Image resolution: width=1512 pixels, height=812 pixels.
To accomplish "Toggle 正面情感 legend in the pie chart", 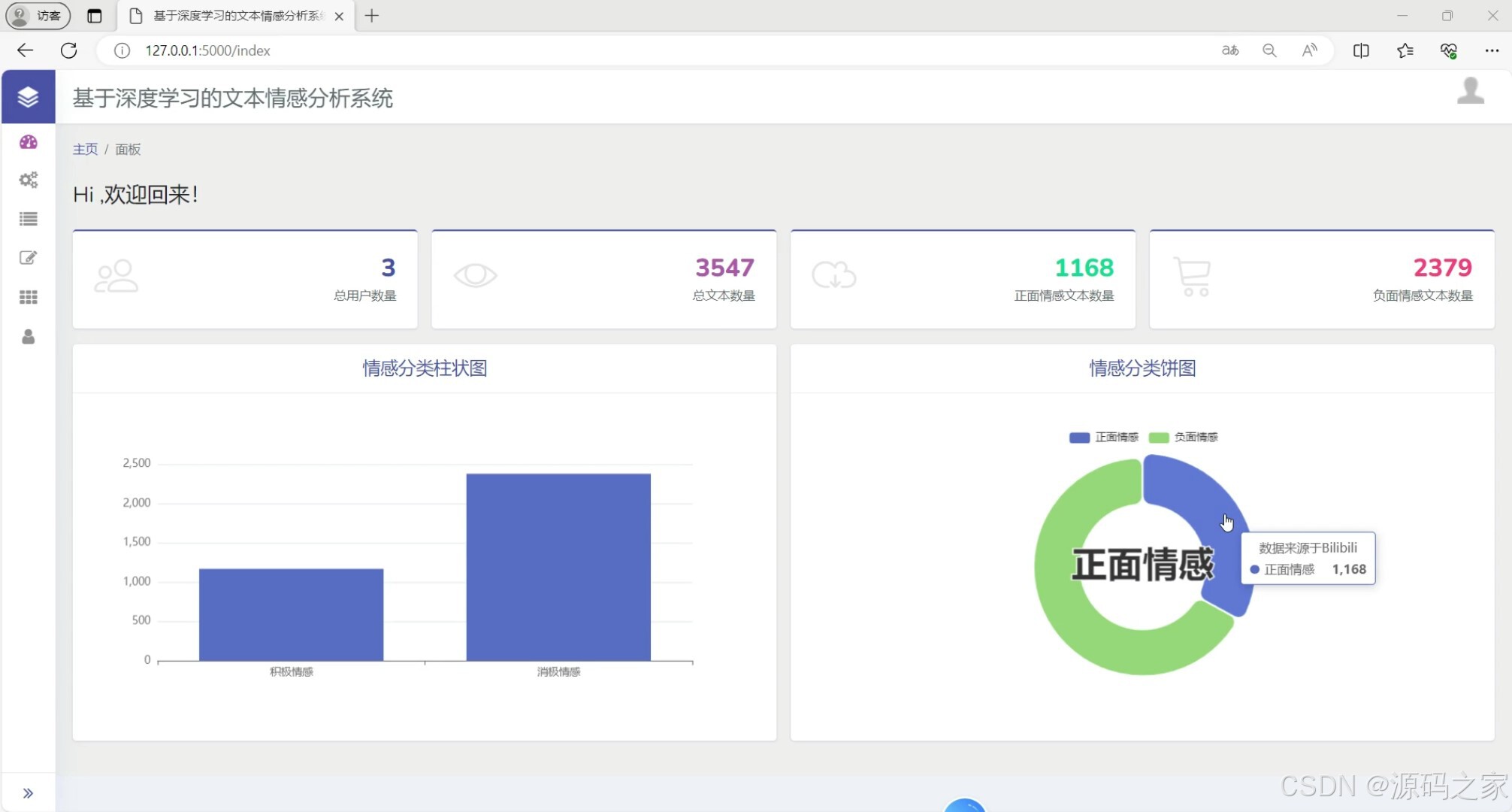I will 1104,438.
